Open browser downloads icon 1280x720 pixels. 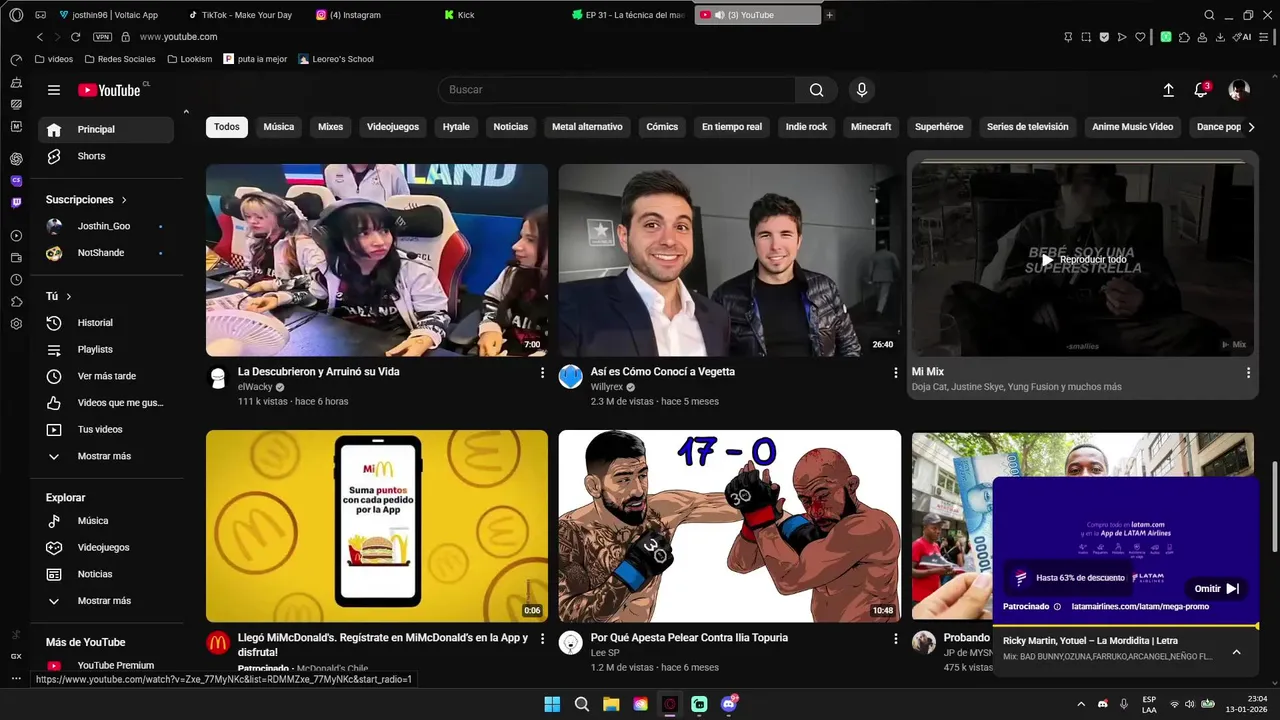(1220, 37)
